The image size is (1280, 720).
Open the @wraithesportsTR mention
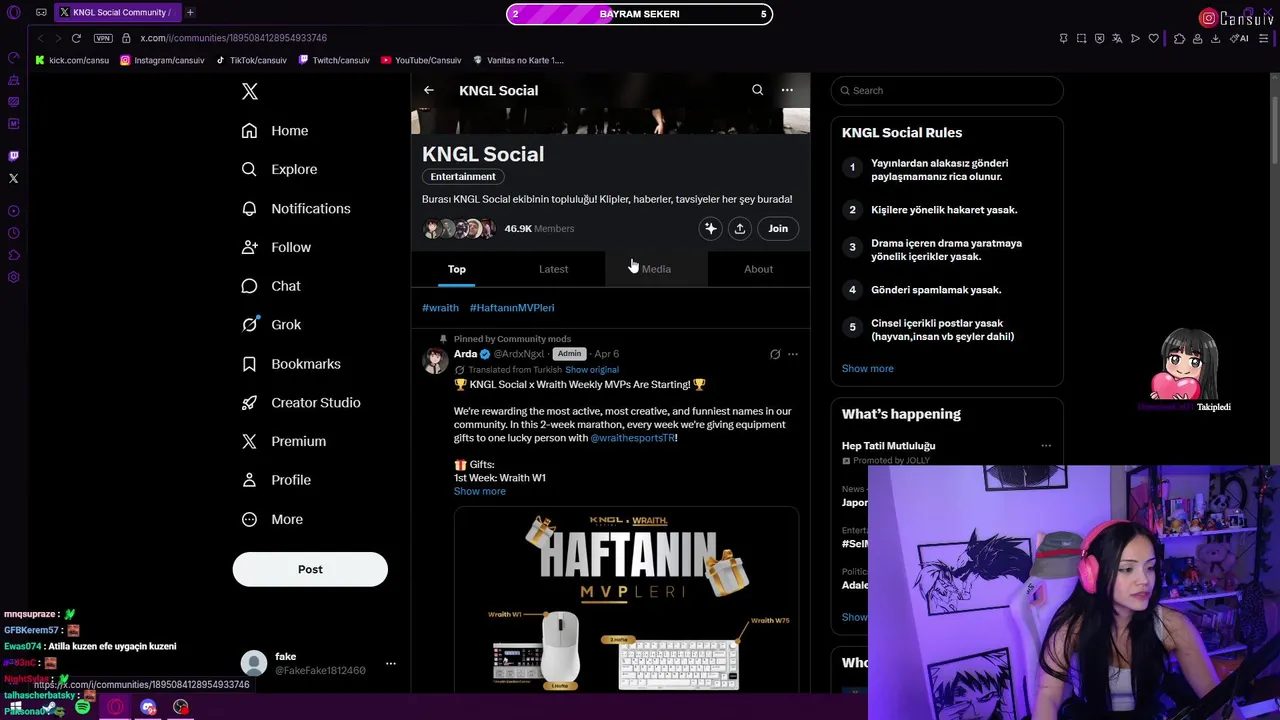click(x=633, y=438)
